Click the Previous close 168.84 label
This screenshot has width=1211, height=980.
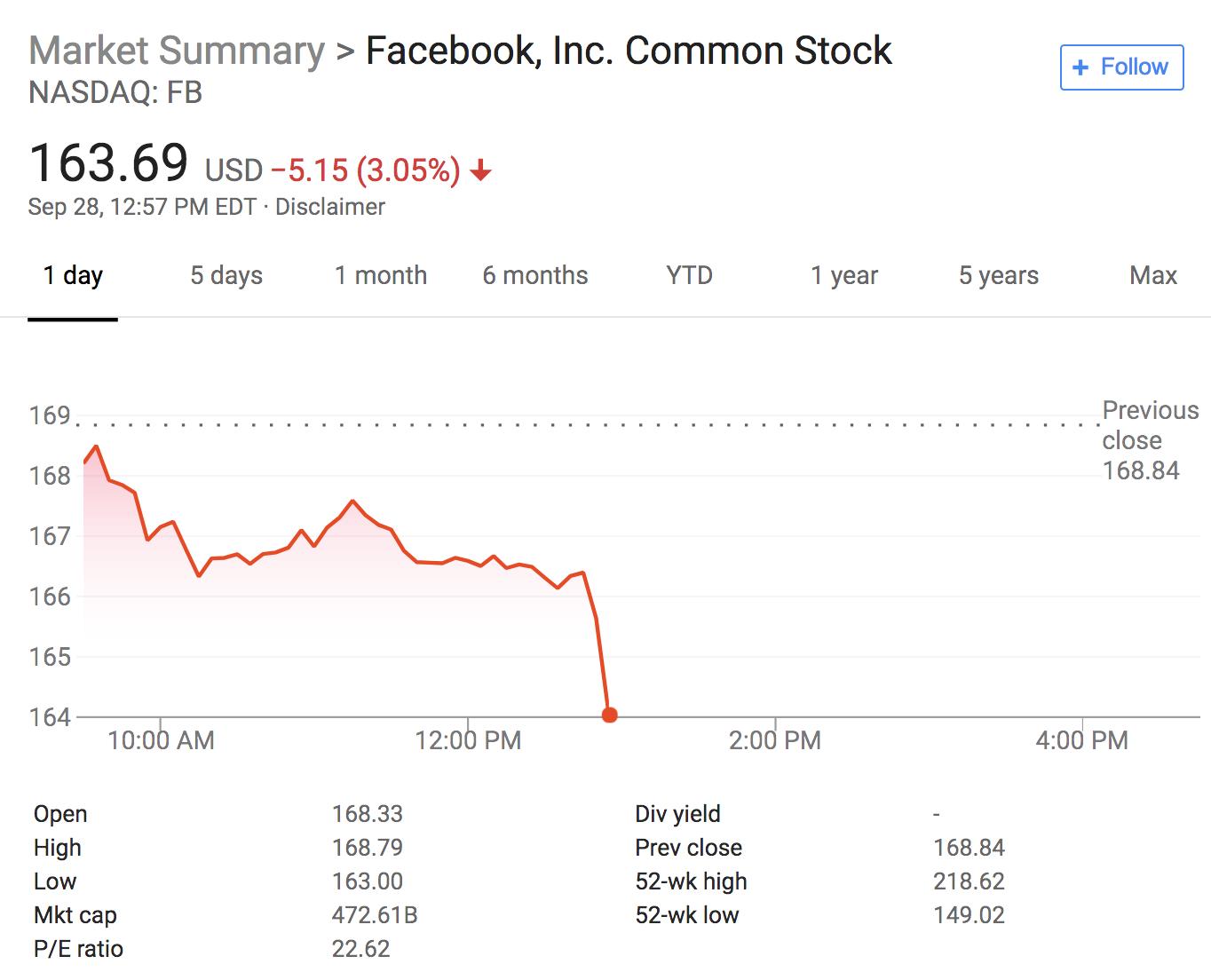coord(1150,440)
